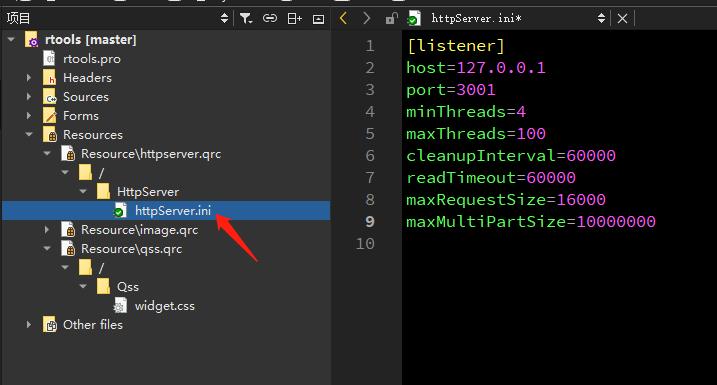Place cursor on cleanupInterval=60000 line
Image resolution: width=717 pixels, height=385 pixels.
coord(511,156)
